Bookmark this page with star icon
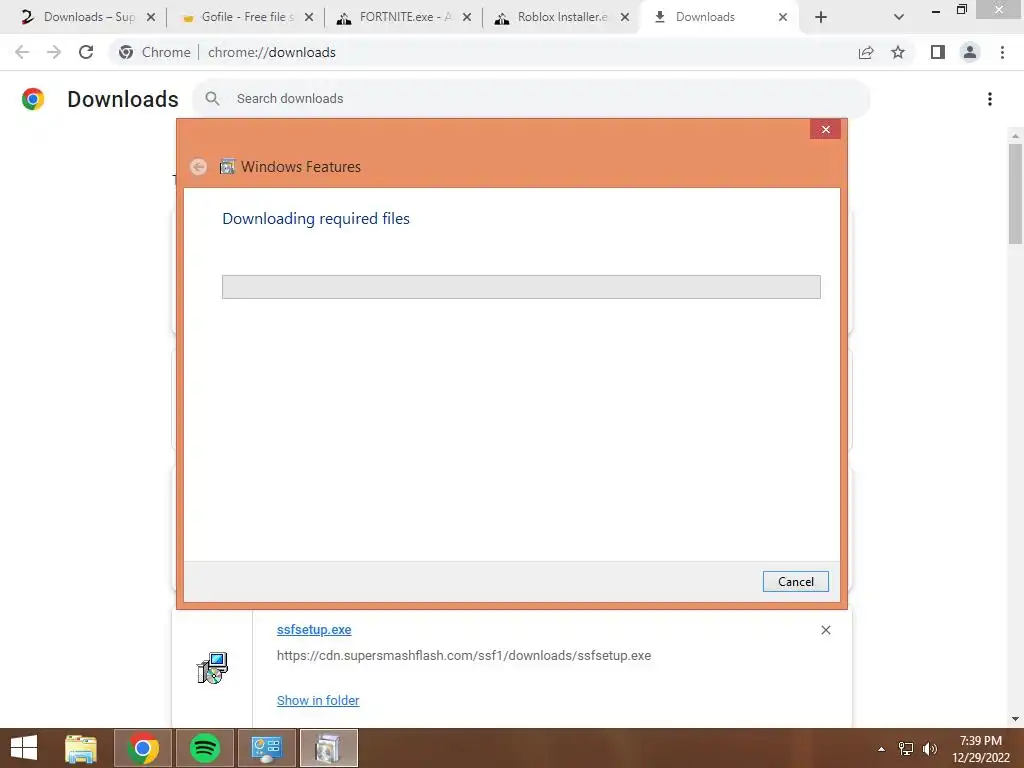 pos(898,52)
